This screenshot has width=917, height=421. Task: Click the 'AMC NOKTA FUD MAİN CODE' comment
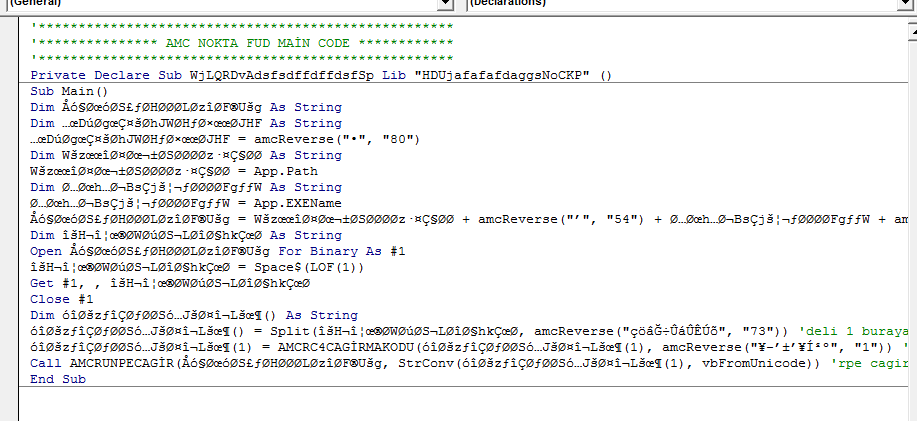[x=257, y=43]
